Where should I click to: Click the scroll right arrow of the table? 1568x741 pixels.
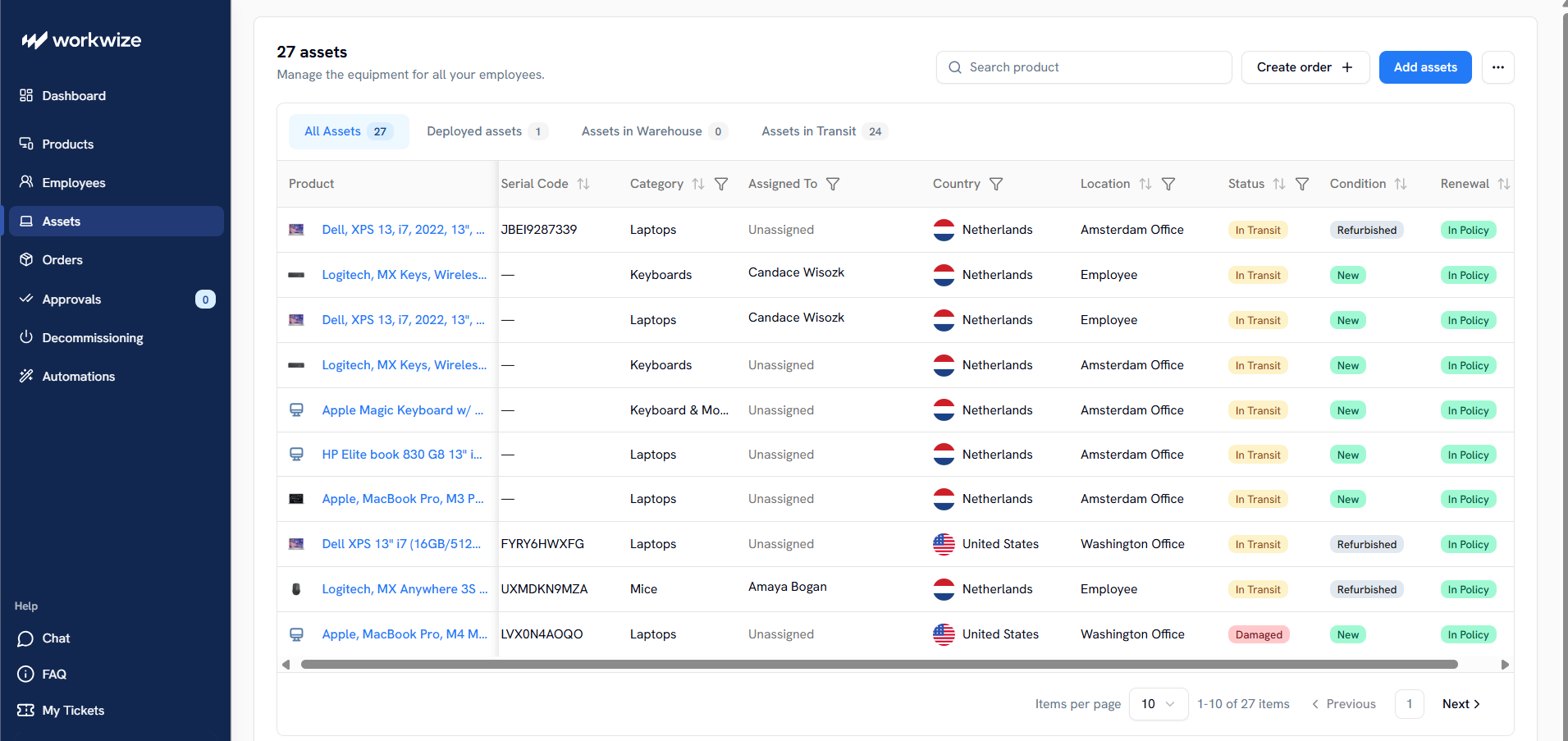[1505, 665]
